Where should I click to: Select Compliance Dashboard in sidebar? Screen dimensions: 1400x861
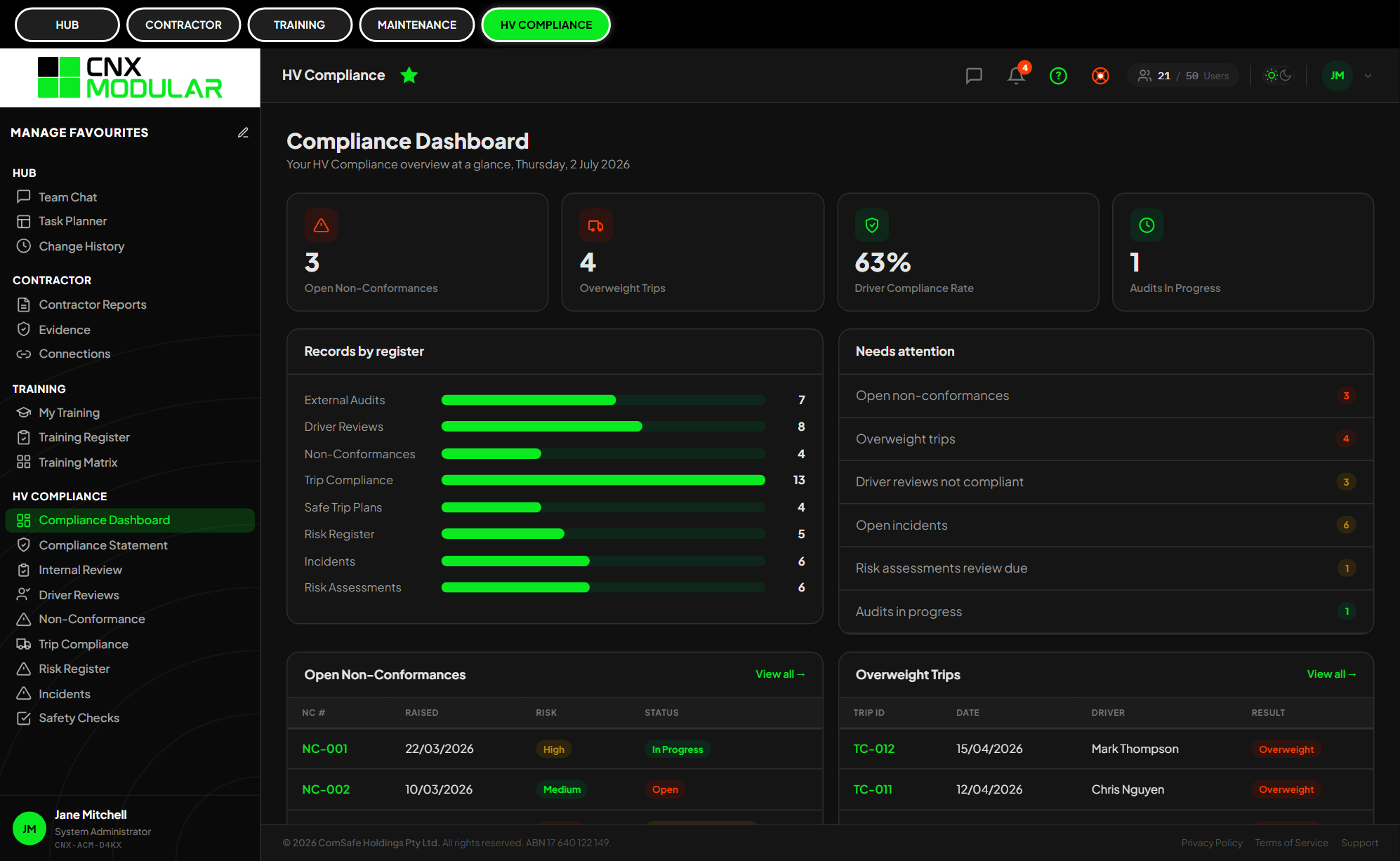pyautogui.click(x=130, y=521)
